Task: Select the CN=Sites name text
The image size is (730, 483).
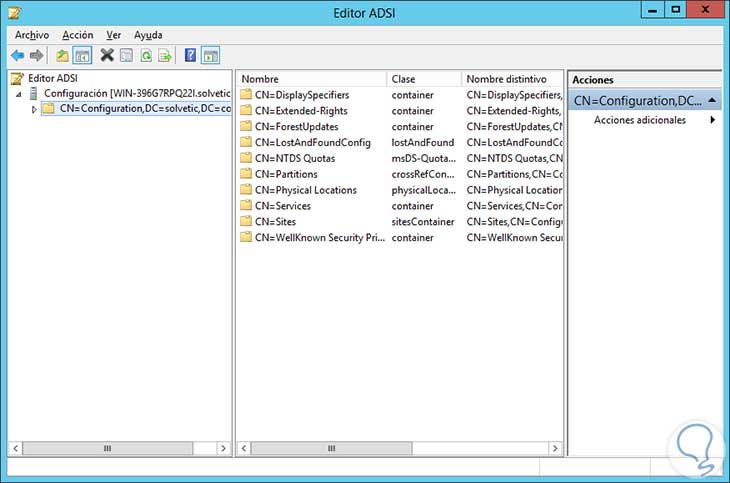Action: [275, 222]
